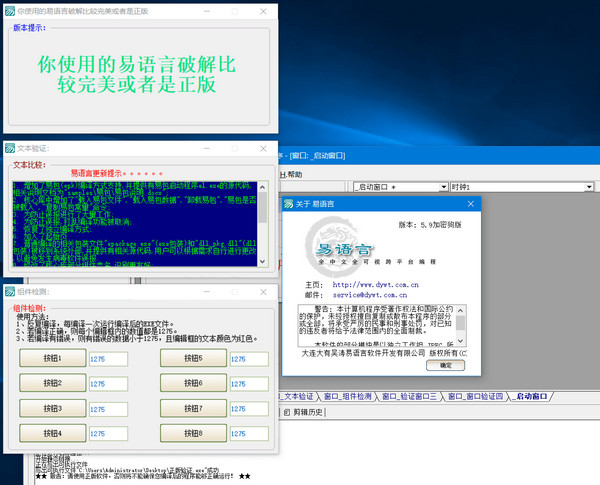Minimize the 文本验证 window

point(207,149)
